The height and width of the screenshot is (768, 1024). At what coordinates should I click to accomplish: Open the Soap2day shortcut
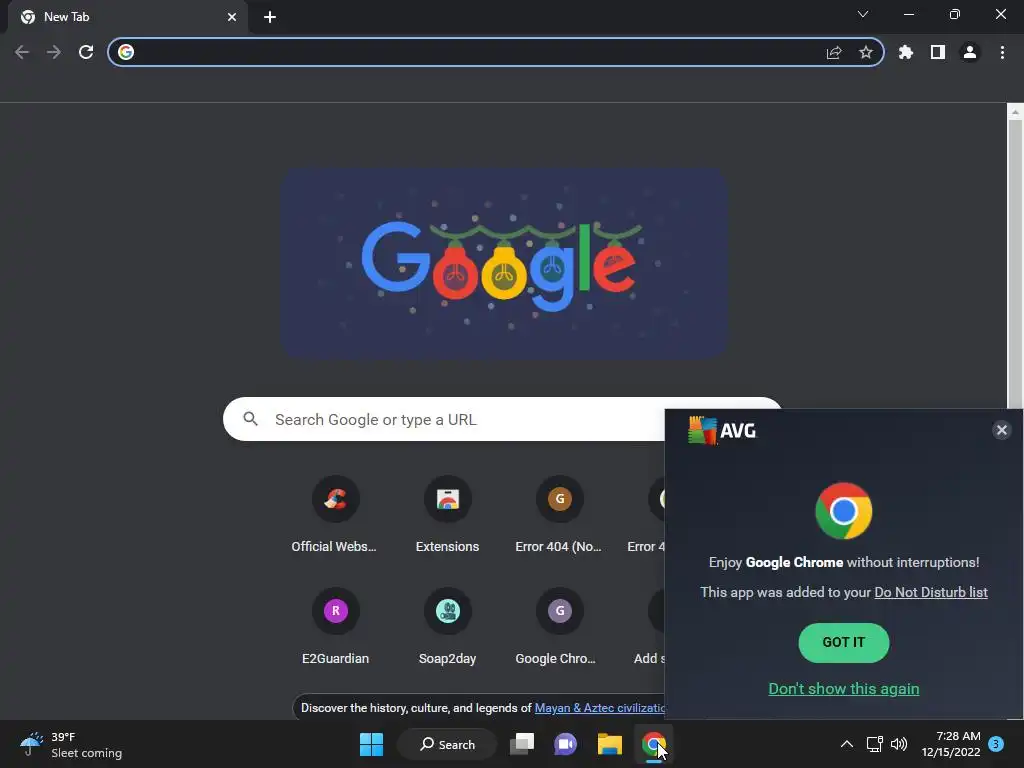(447, 627)
